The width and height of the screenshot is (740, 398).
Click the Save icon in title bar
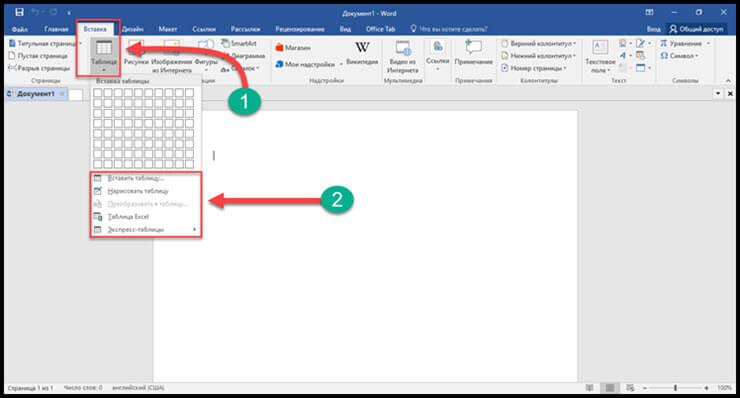point(19,12)
